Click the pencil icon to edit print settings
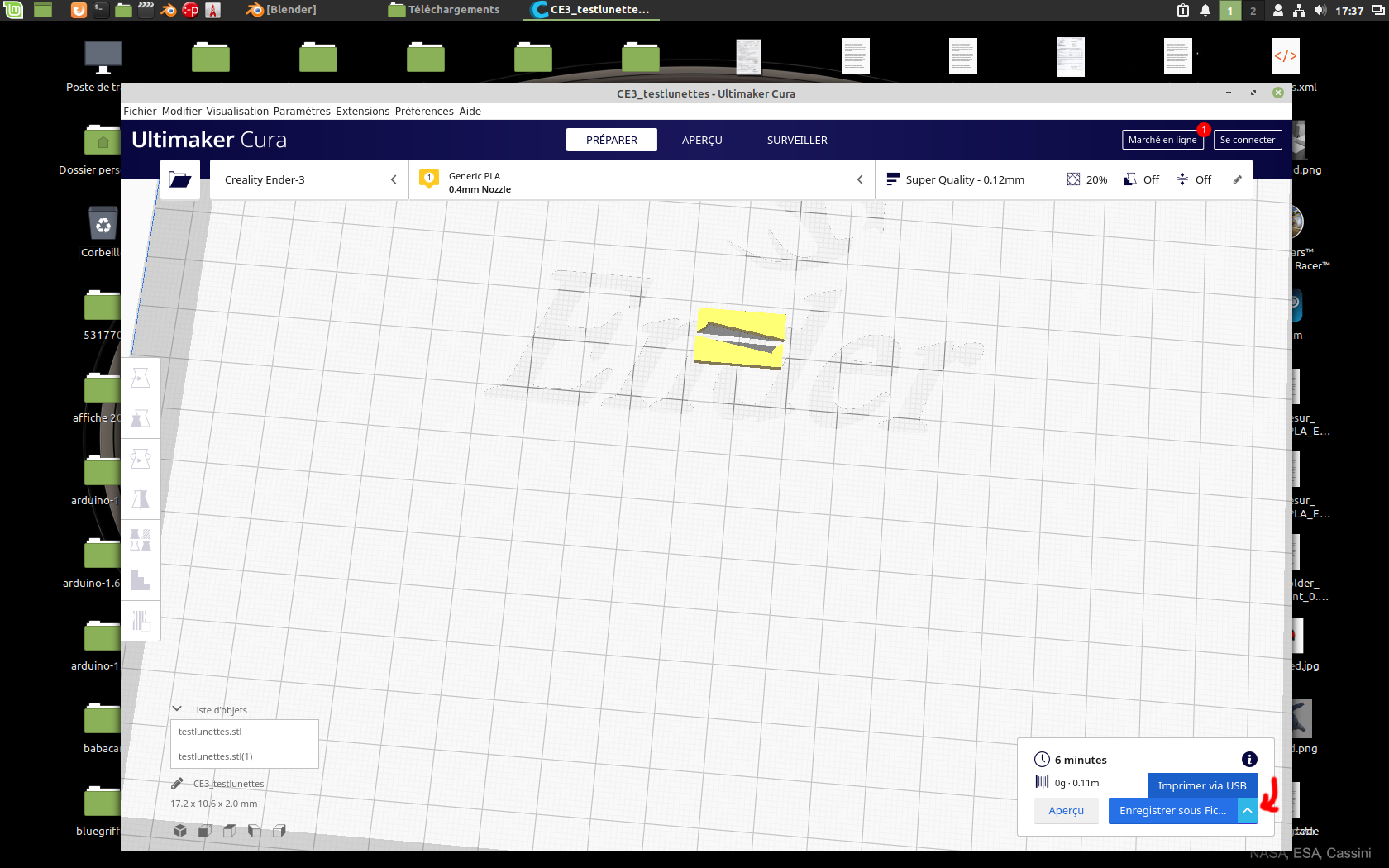 pos(1238,179)
